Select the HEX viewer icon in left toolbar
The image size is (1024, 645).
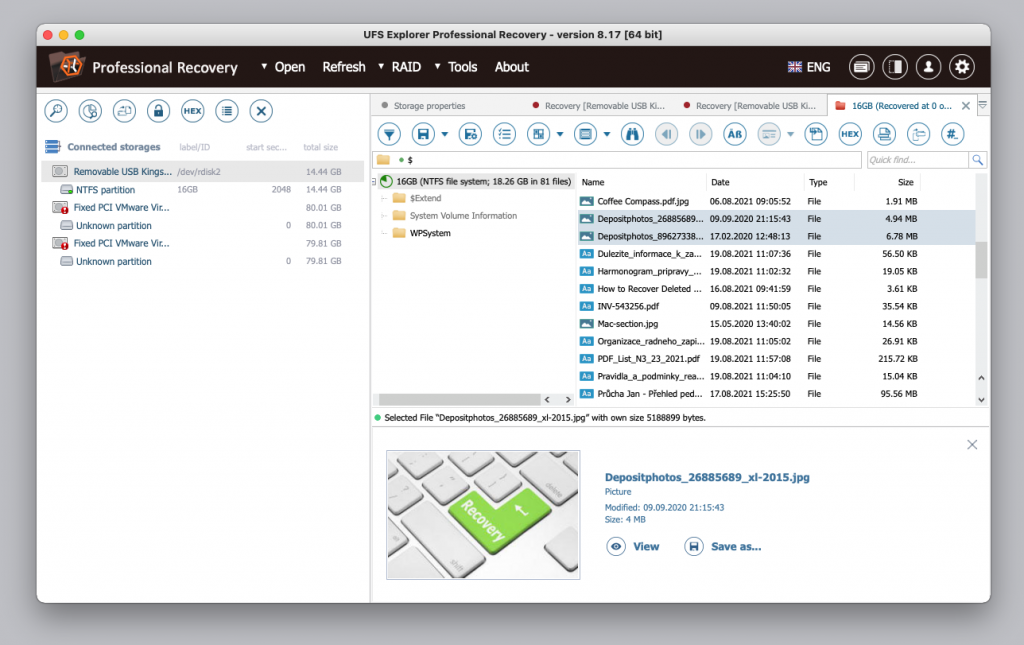192,111
